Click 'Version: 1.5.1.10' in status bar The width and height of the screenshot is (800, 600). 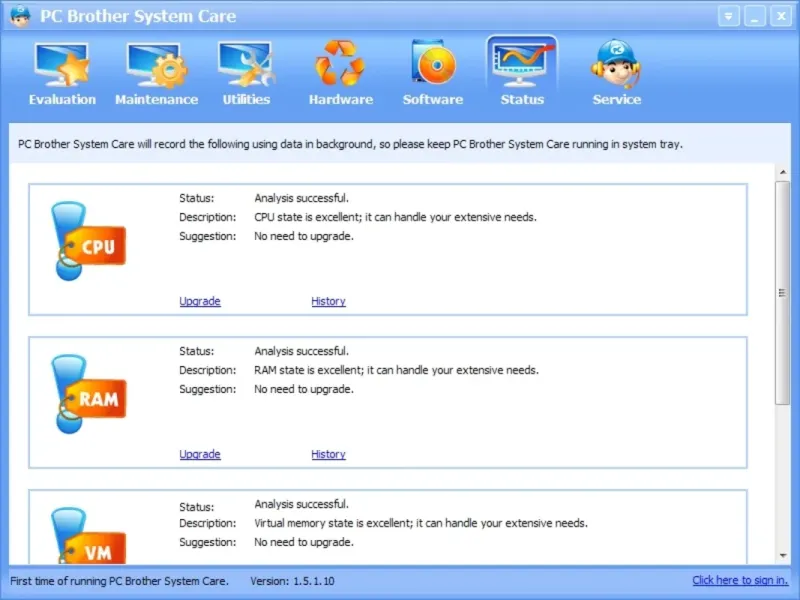[292, 581]
